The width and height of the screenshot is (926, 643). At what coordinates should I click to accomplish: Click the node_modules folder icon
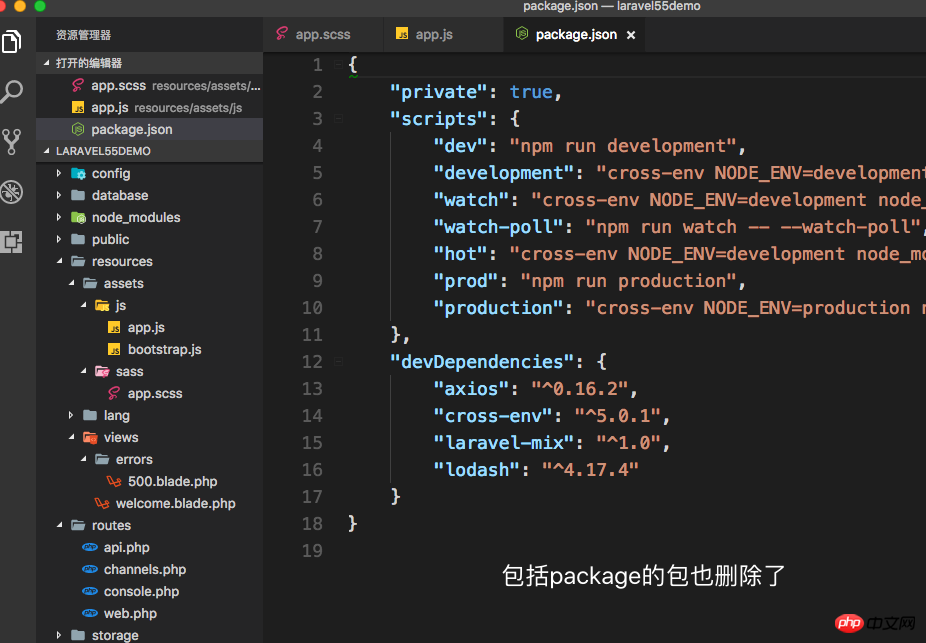[x=78, y=217]
